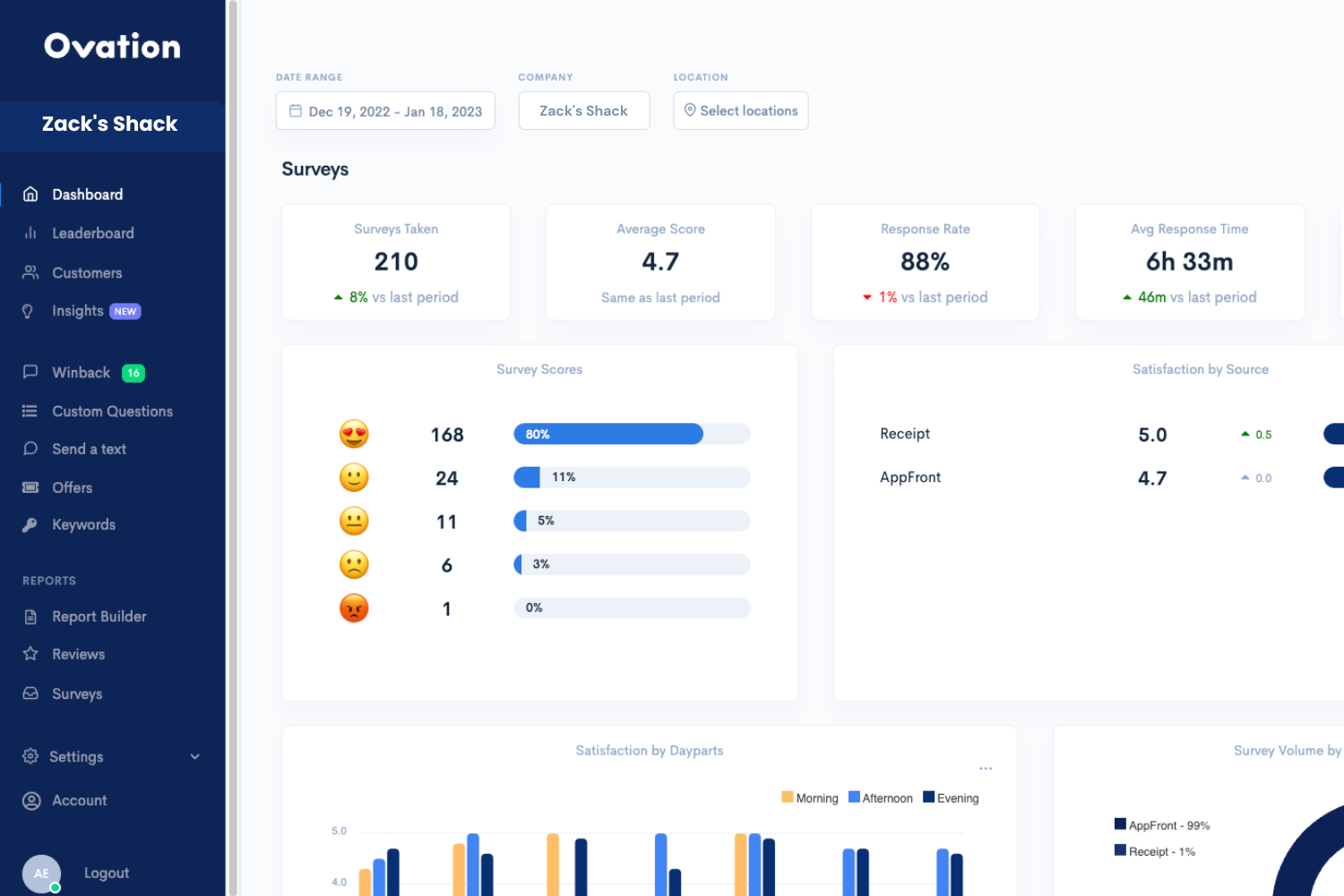Expand the Settings chevron arrow
Viewport: 1344px width, 896px height.
[x=194, y=757]
